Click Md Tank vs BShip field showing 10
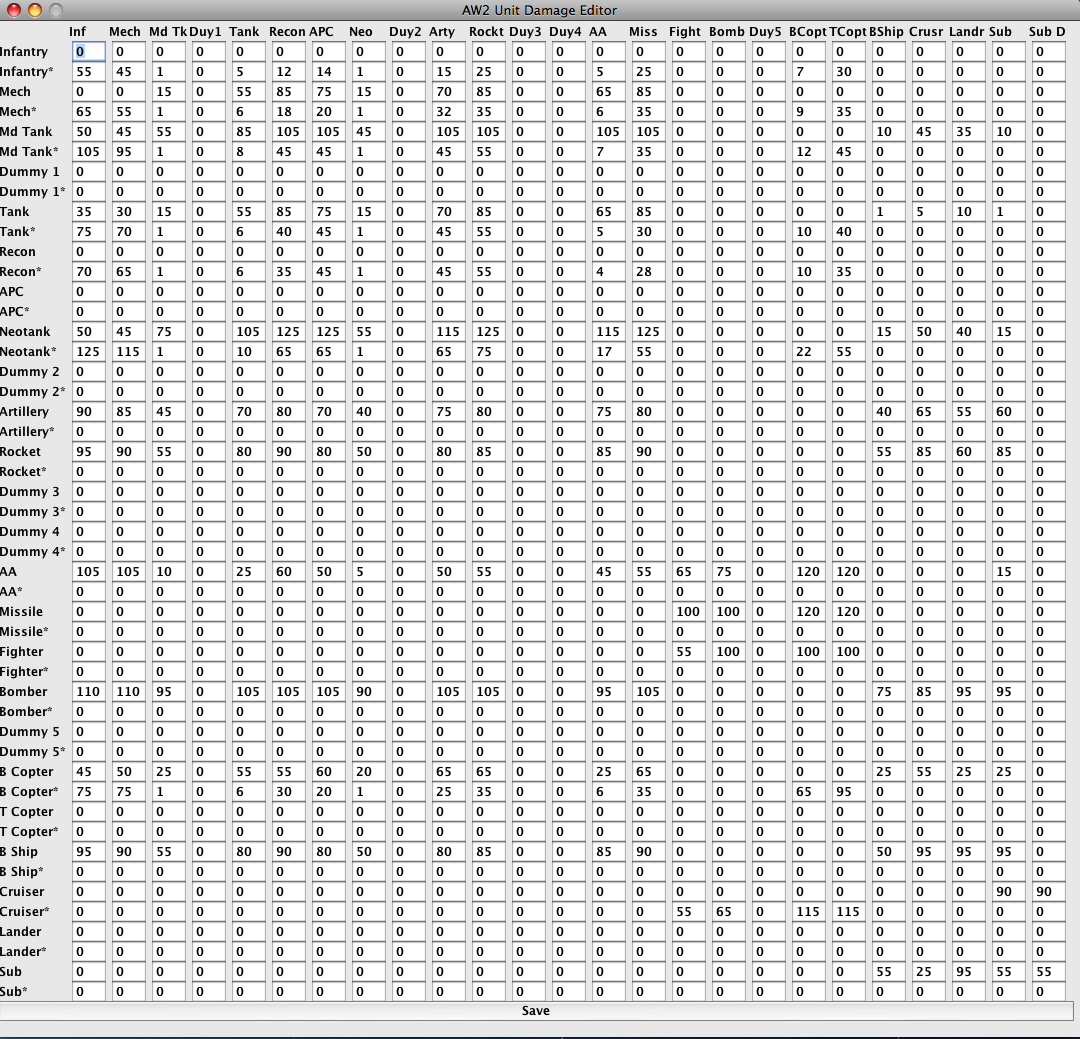Viewport: 1080px width, 1039px height. pyautogui.click(x=887, y=132)
